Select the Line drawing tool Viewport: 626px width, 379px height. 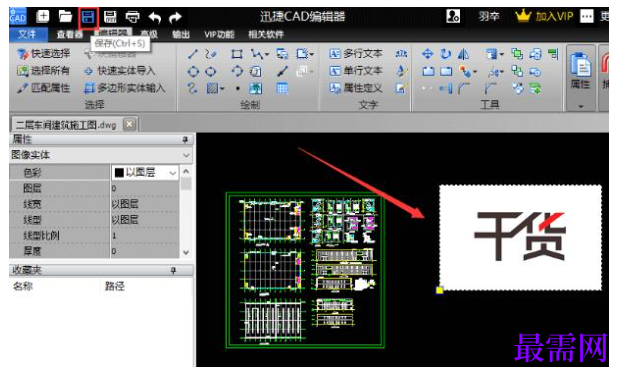(x=193, y=54)
